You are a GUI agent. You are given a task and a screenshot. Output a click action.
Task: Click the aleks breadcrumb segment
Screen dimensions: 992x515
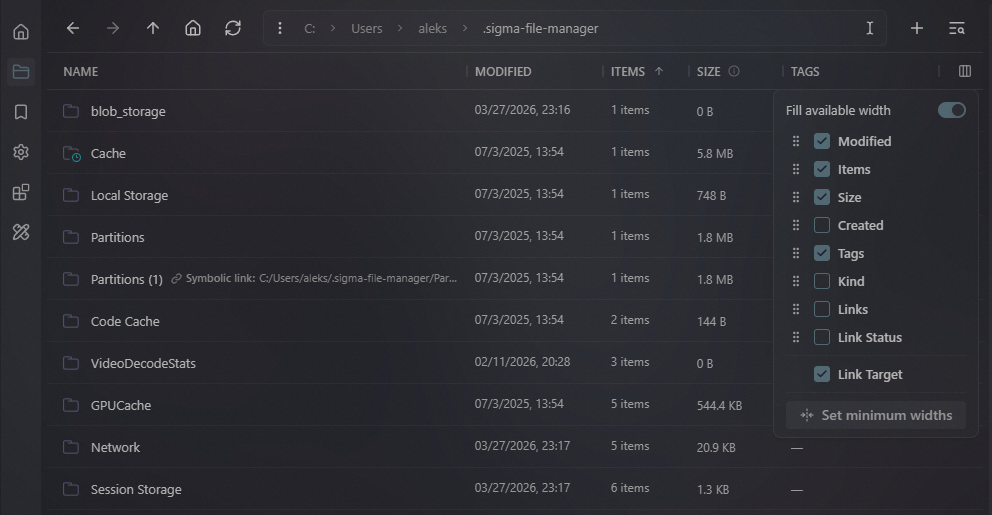pyautogui.click(x=433, y=28)
